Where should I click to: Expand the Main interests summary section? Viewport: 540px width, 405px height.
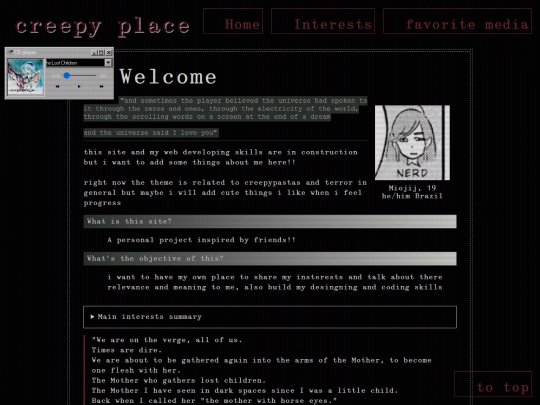(270, 317)
